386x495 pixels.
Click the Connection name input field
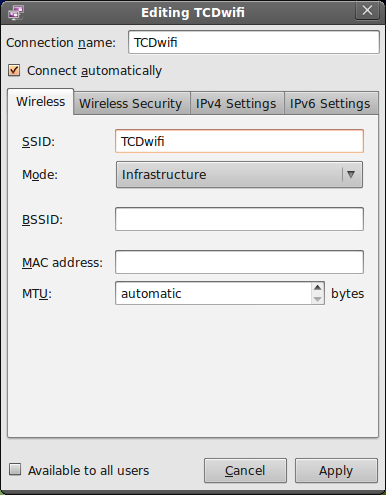coord(254,42)
